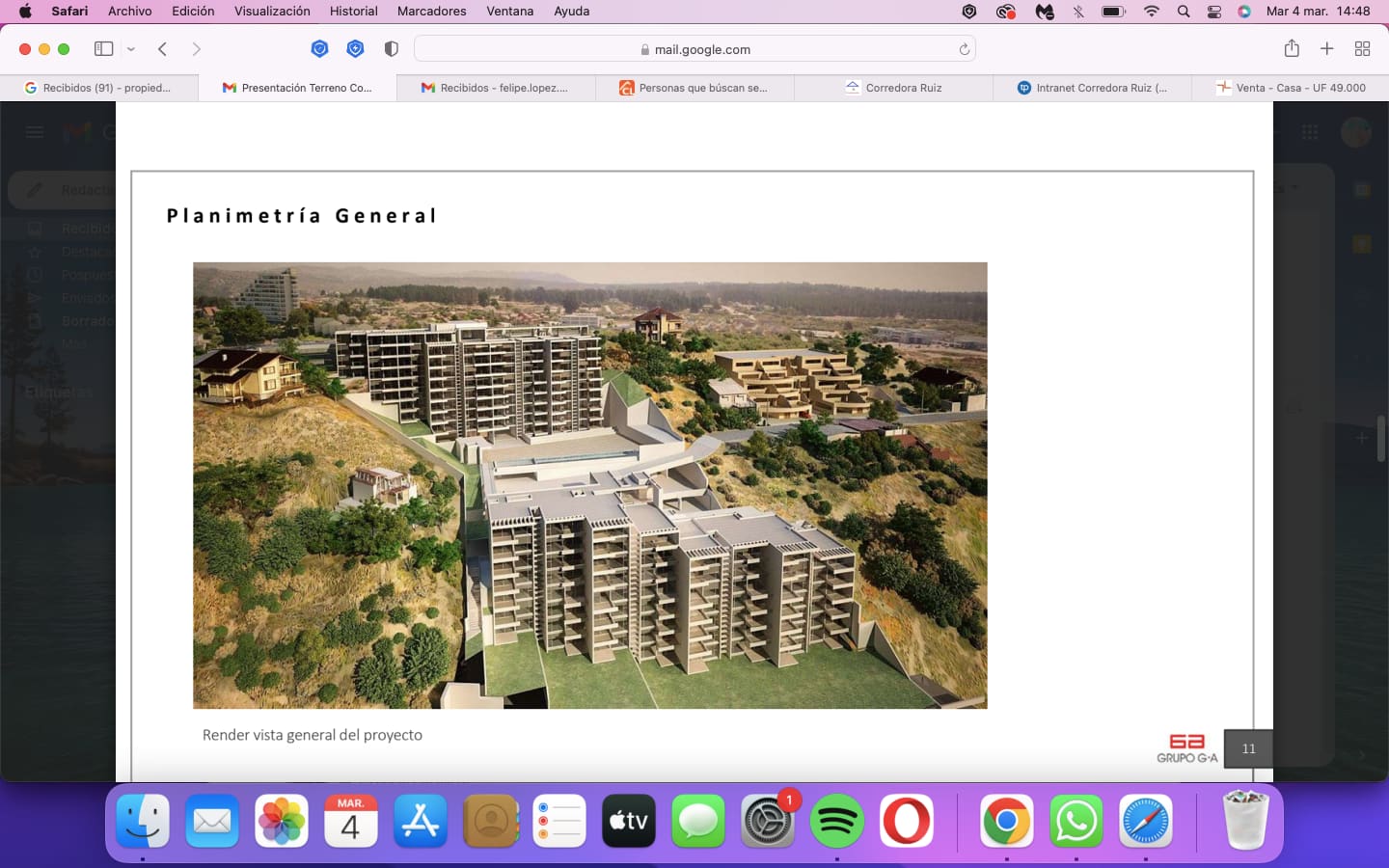This screenshot has width=1389, height=868.
Task: Click the first blue shield extension icon
Action: tap(320, 49)
